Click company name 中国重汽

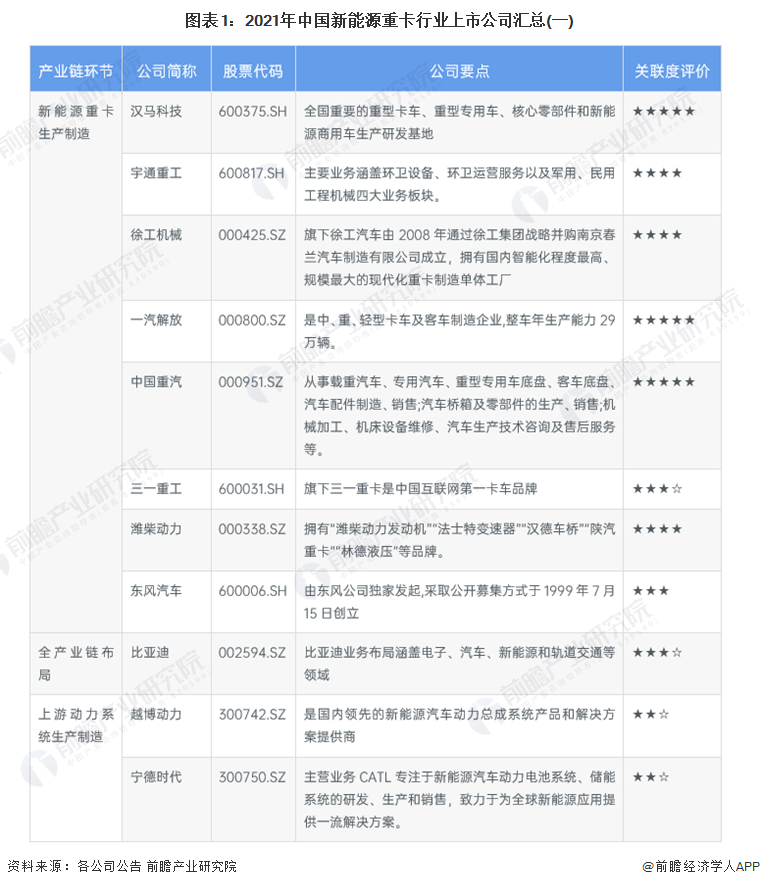[x=156, y=382]
